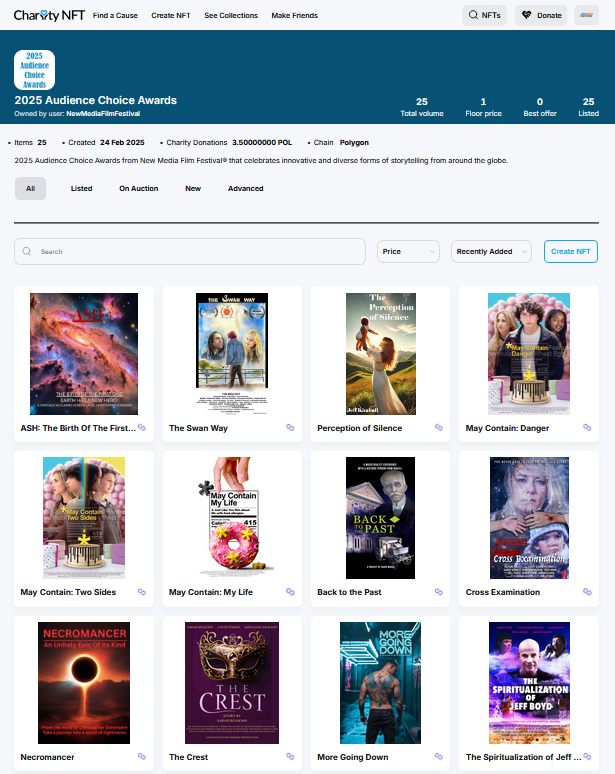The width and height of the screenshot is (615, 774).
Task: Click the chain icon on May Contain: My Life
Action: tap(290, 592)
